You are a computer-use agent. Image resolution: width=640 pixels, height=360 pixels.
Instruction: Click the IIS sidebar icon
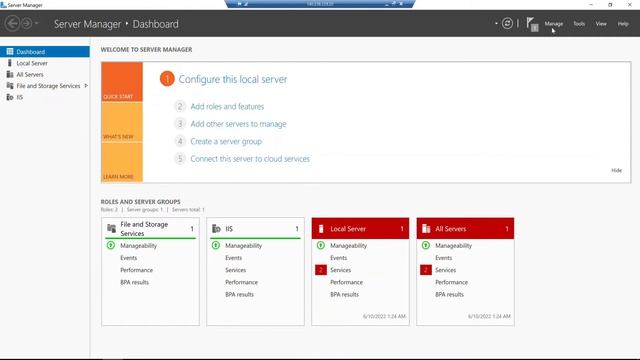click(x=10, y=97)
